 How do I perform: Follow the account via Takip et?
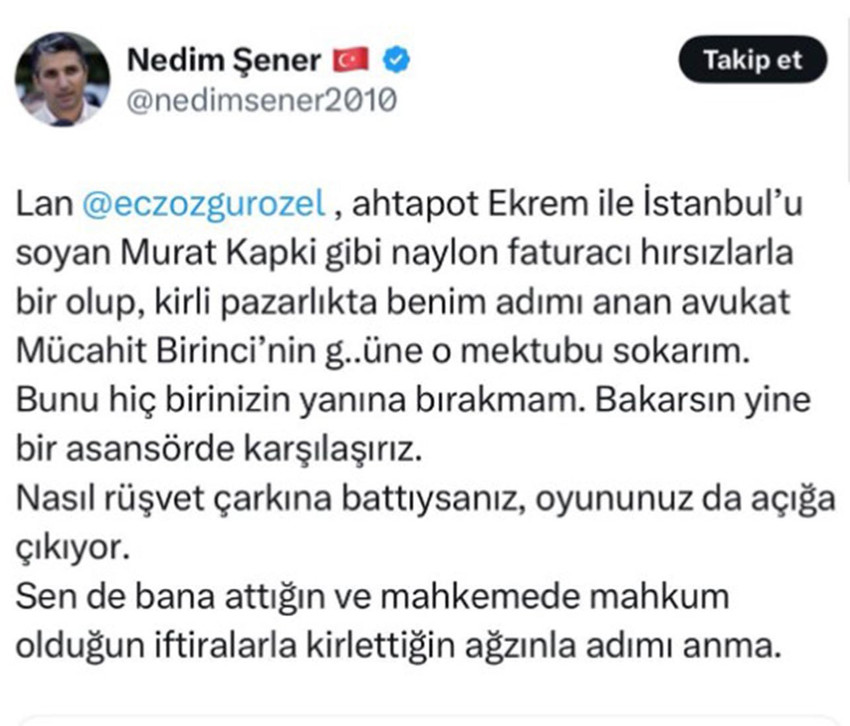click(753, 60)
